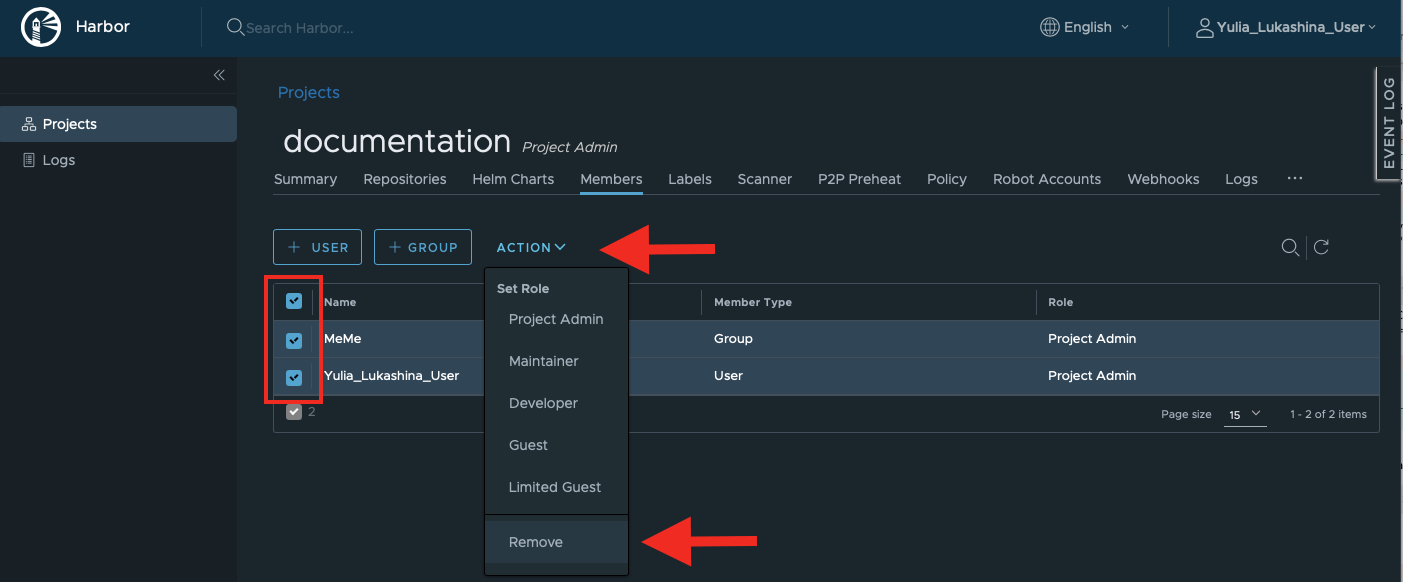Image resolution: width=1403 pixels, height=582 pixels.
Task: Open the Policy tab
Action: point(947,179)
